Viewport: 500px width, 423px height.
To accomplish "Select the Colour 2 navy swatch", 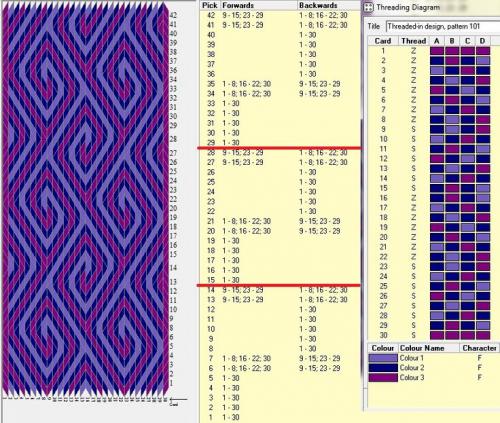I will tap(383, 368).
